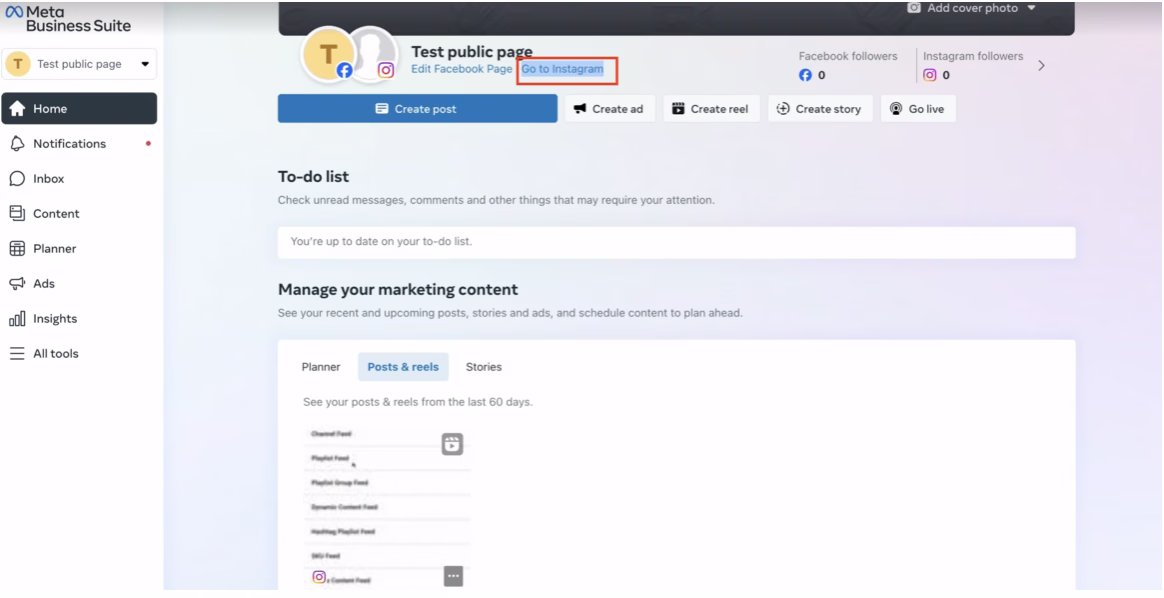The width and height of the screenshot is (1164, 598).
Task: Click the Create ad button
Action: point(609,109)
